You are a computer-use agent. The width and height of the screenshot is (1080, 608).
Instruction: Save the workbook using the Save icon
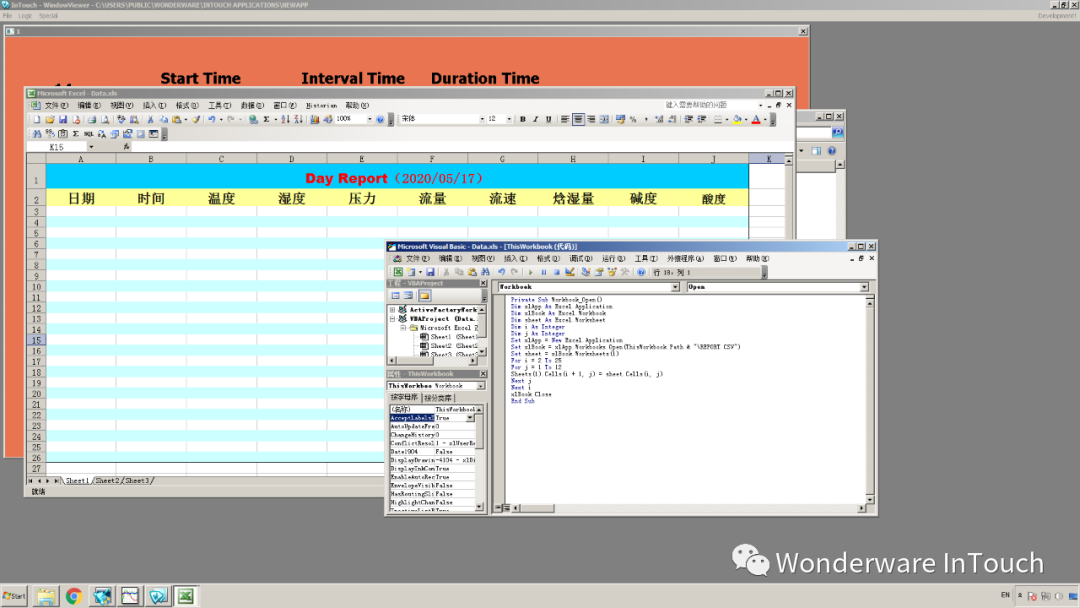(x=65, y=118)
